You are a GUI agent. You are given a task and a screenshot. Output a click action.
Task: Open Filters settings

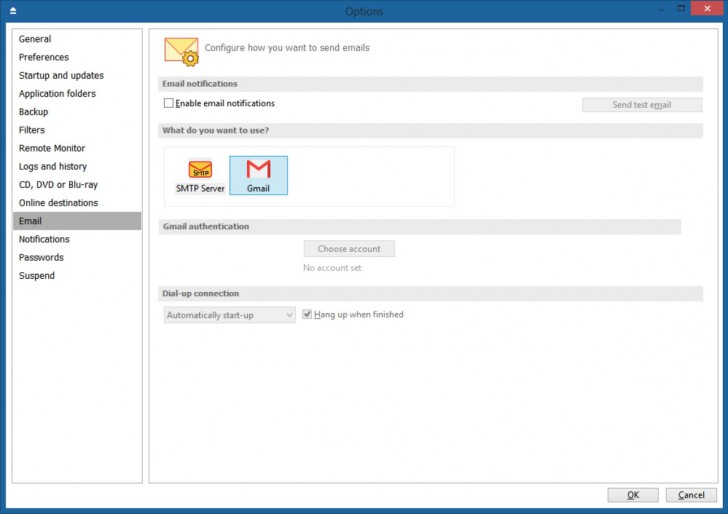click(77, 130)
